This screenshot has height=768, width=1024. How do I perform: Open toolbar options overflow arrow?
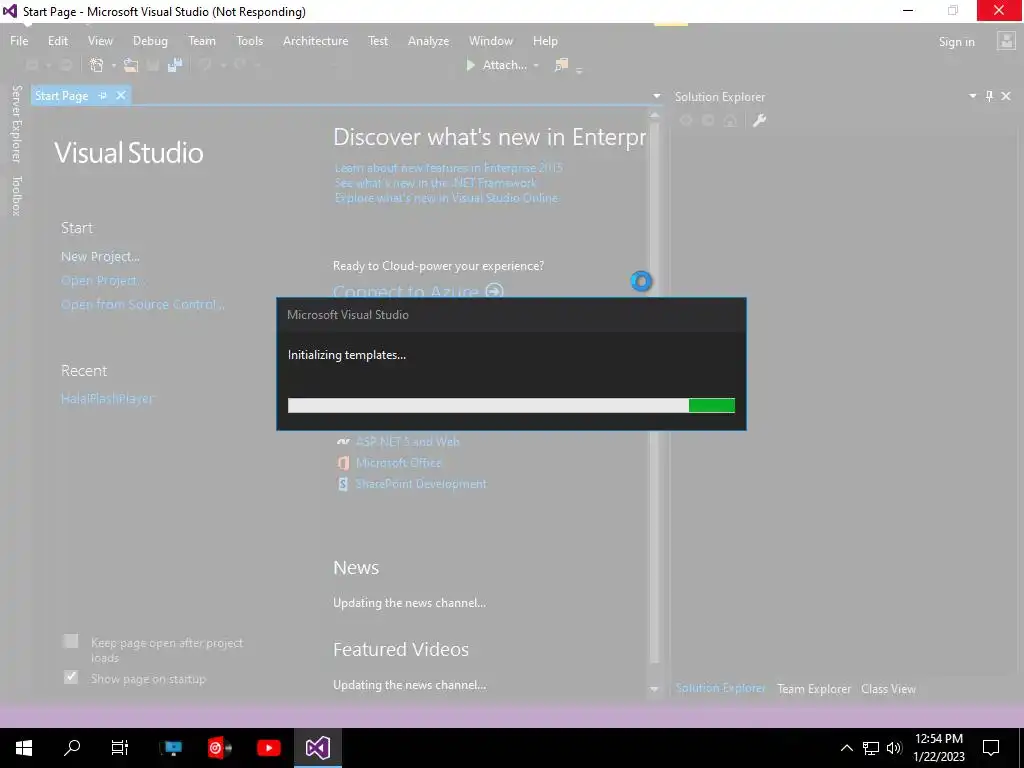coord(579,70)
